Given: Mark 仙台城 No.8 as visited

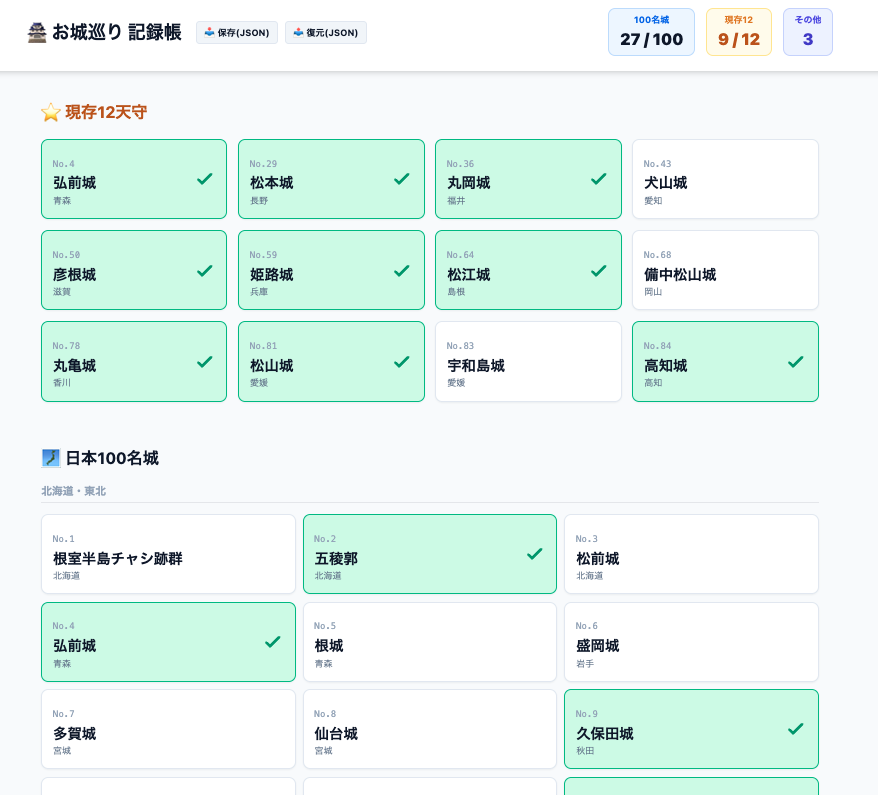Looking at the screenshot, I should 430,729.
